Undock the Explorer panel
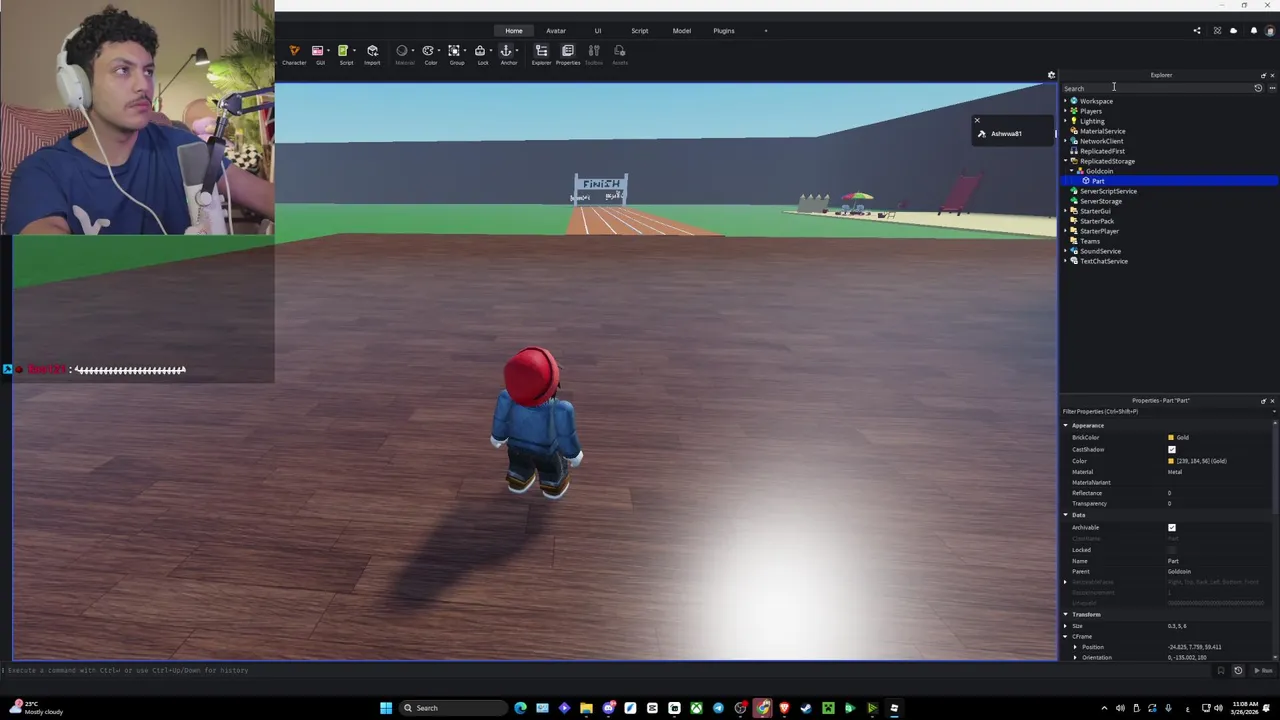The width and height of the screenshot is (1280, 720). pyautogui.click(x=1263, y=75)
